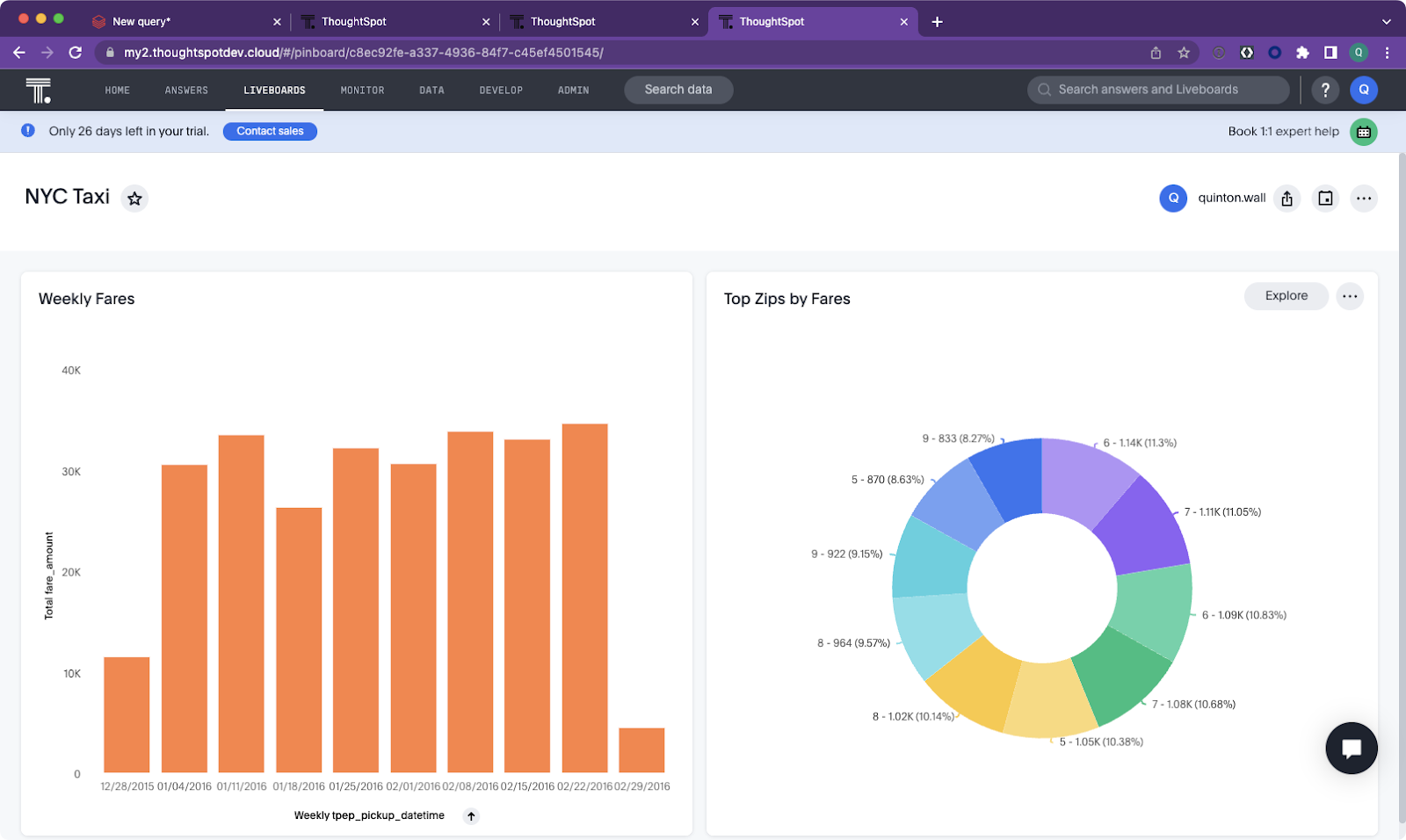Open the user profile avatar menu
The height and width of the screenshot is (840, 1406).
(1363, 90)
